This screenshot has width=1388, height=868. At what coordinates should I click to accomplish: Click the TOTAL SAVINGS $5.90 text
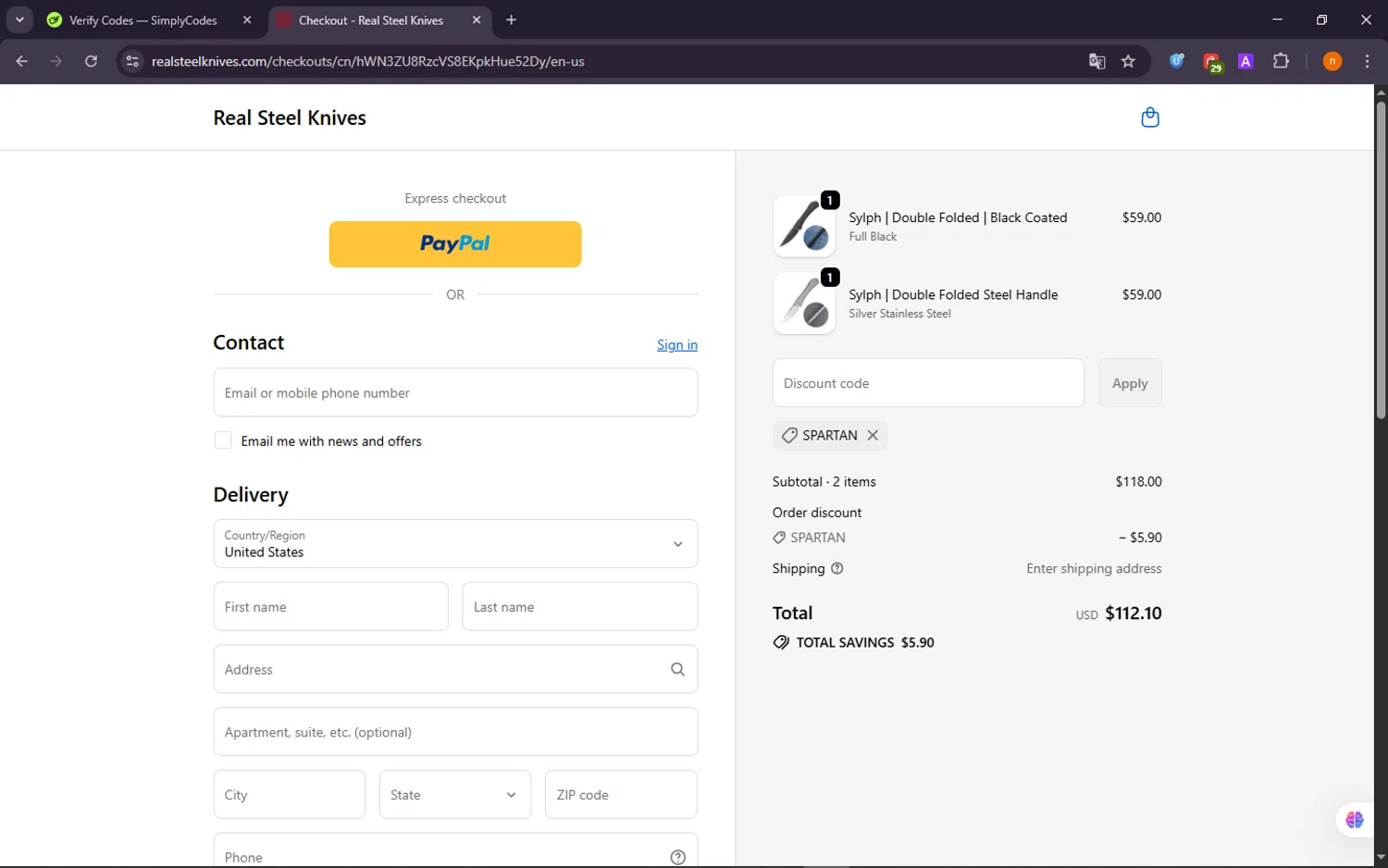[865, 642]
